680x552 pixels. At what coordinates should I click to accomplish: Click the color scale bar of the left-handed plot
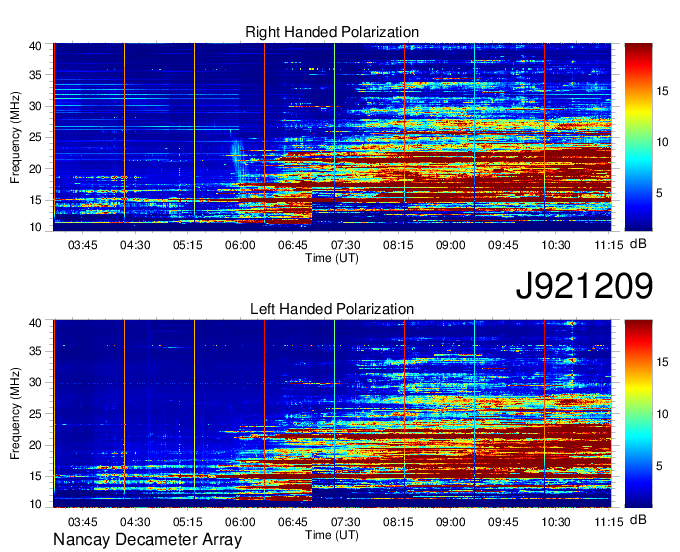(x=638, y=414)
